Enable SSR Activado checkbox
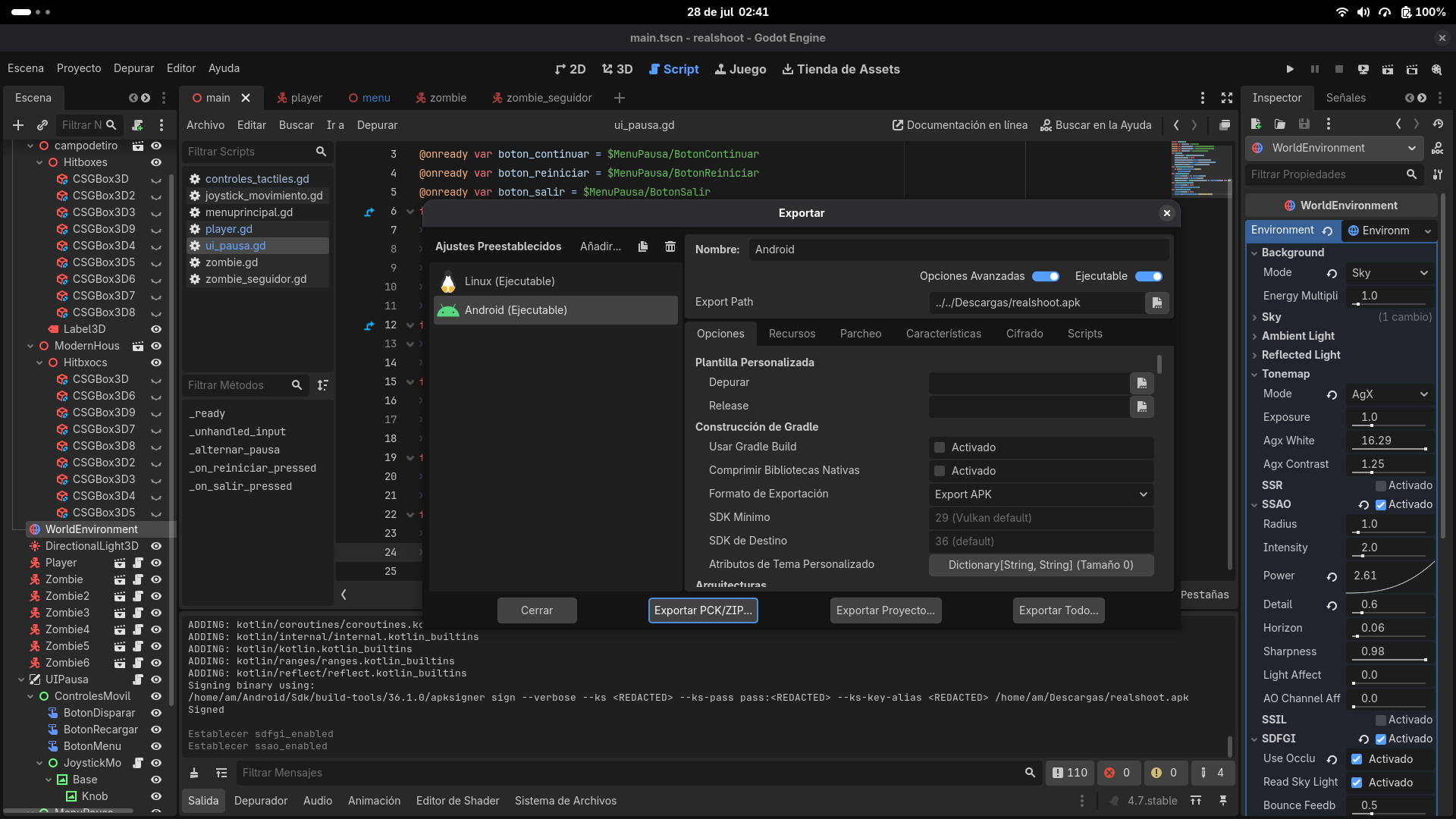Image resolution: width=1456 pixels, height=819 pixels. tap(1380, 485)
